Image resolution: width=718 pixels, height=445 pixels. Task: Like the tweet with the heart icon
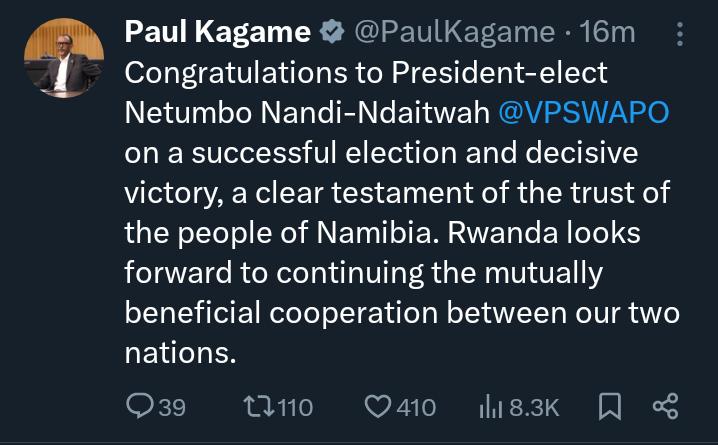point(376,407)
